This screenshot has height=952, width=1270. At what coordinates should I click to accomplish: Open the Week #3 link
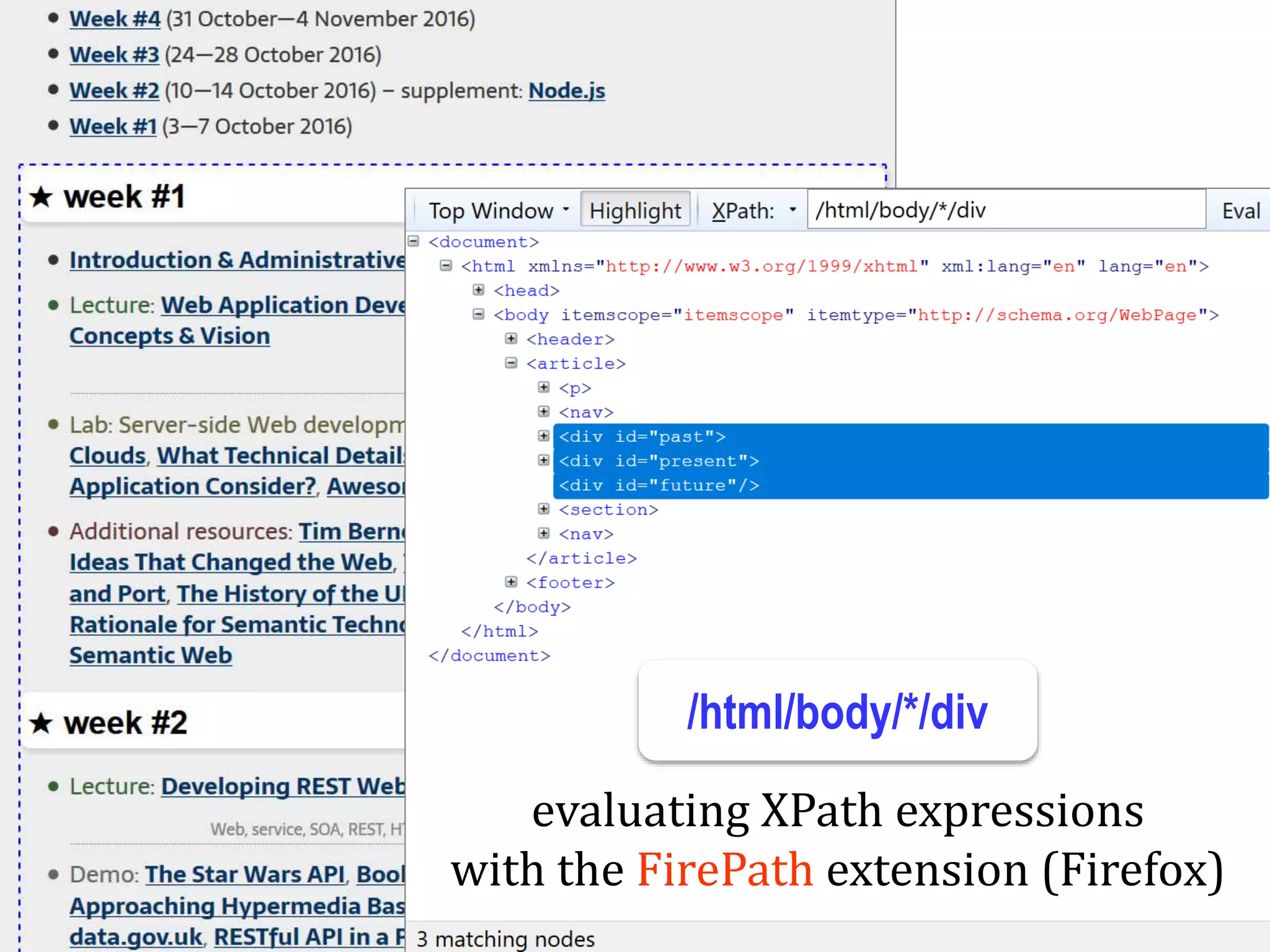tap(114, 55)
